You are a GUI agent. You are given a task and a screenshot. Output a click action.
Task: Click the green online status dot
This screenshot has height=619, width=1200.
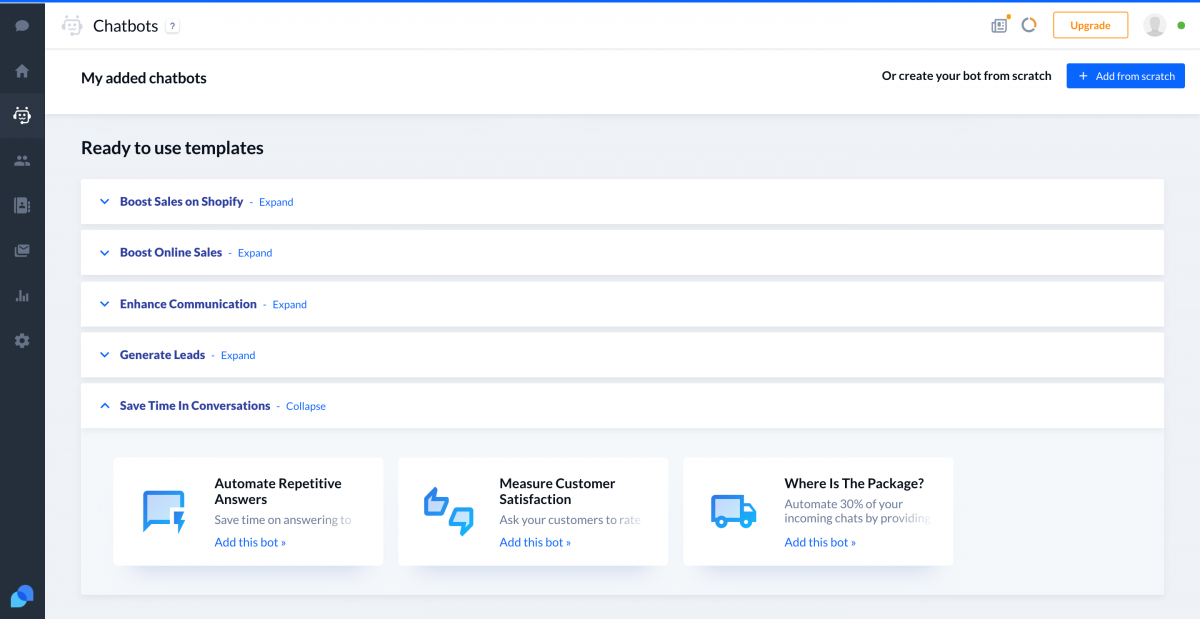[1181, 26]
